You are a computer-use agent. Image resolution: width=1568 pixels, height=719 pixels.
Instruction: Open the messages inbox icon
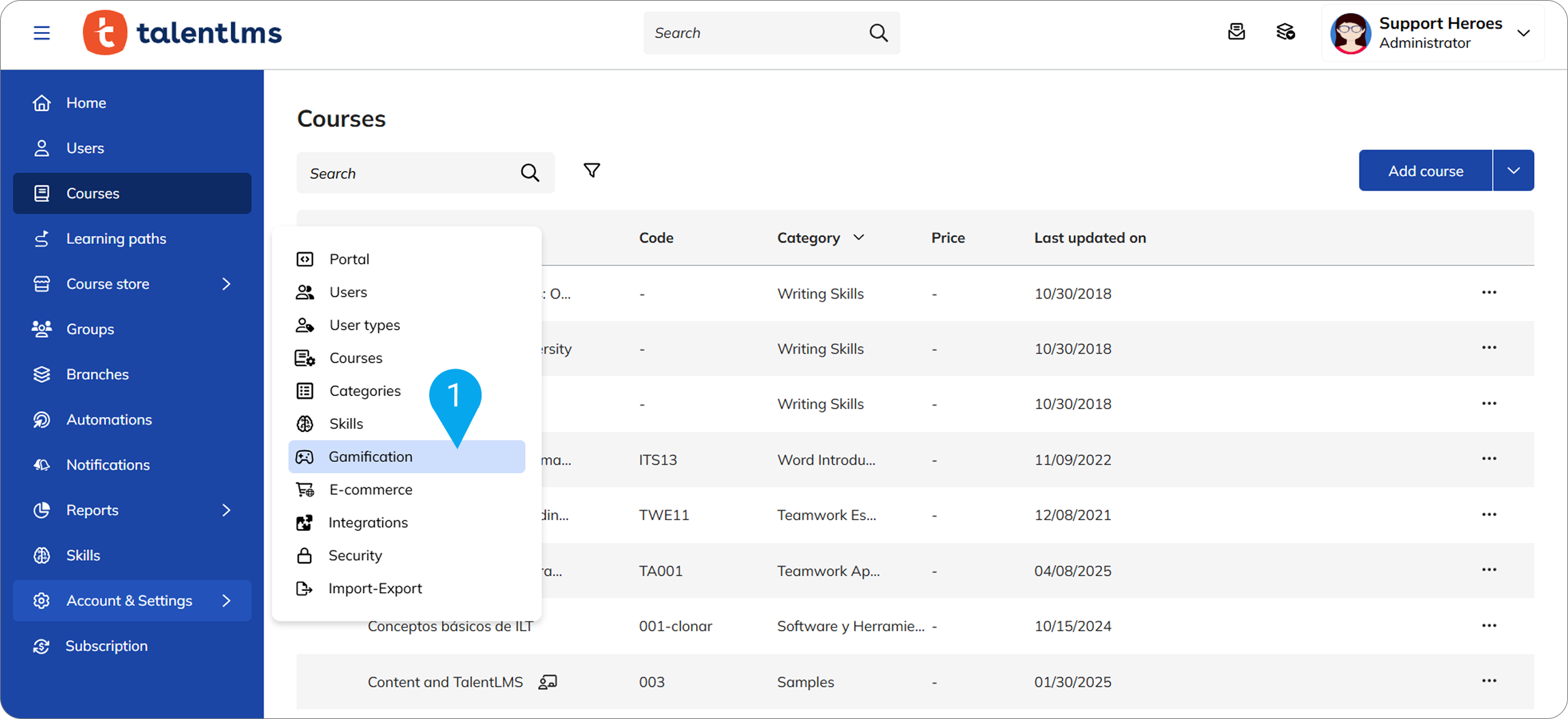[x=1236, y=32]
